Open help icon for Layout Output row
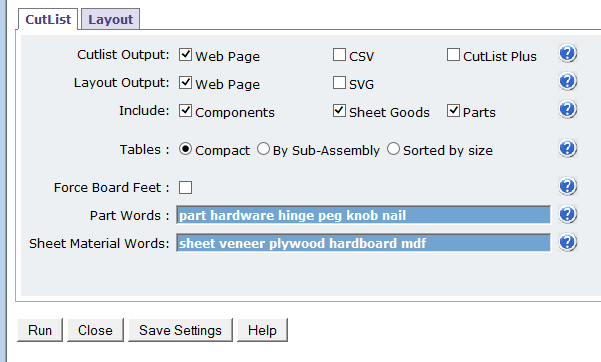601x362 pixels. 568,81
